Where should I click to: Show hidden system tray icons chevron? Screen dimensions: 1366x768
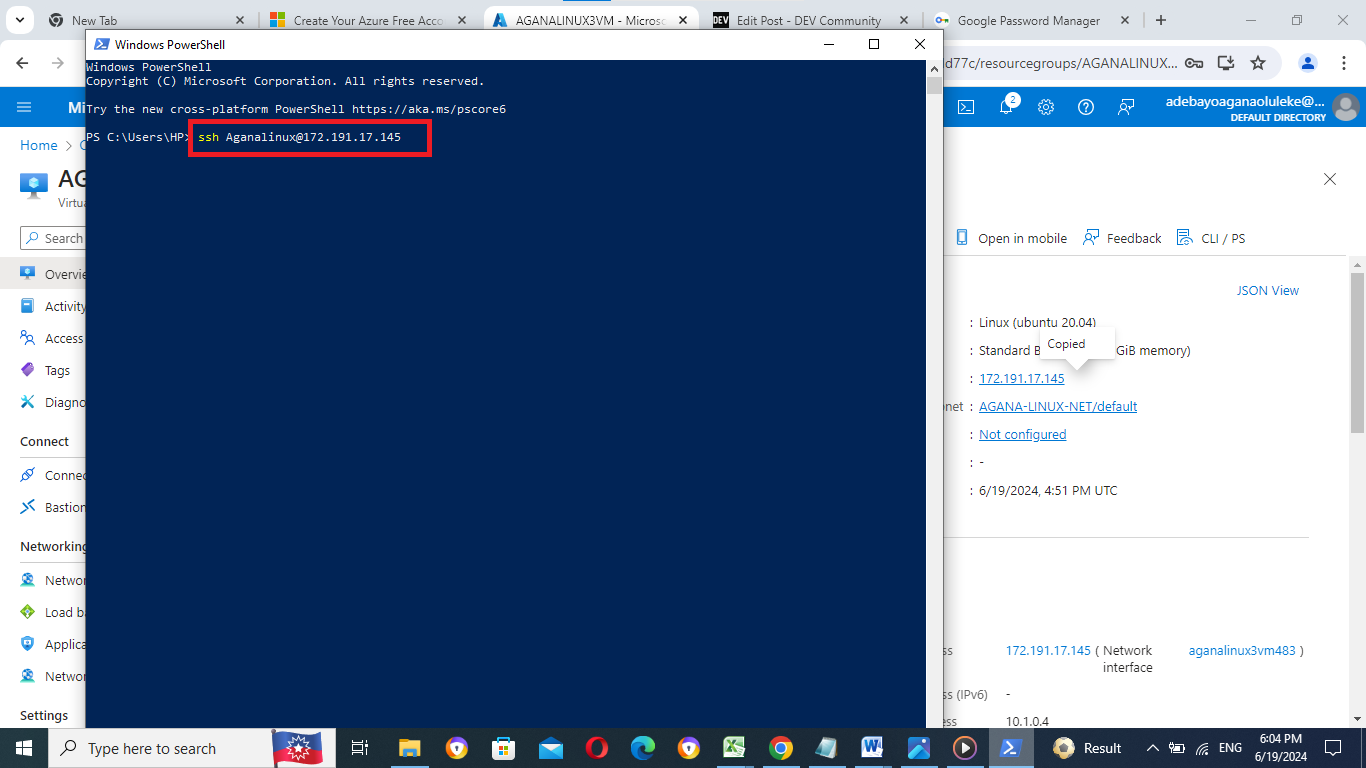click(1154, 748)
